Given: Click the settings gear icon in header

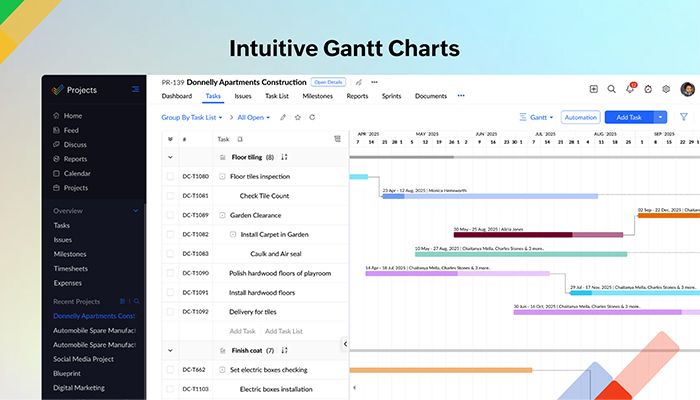Looking at the screenshot, I should (666, 89).
